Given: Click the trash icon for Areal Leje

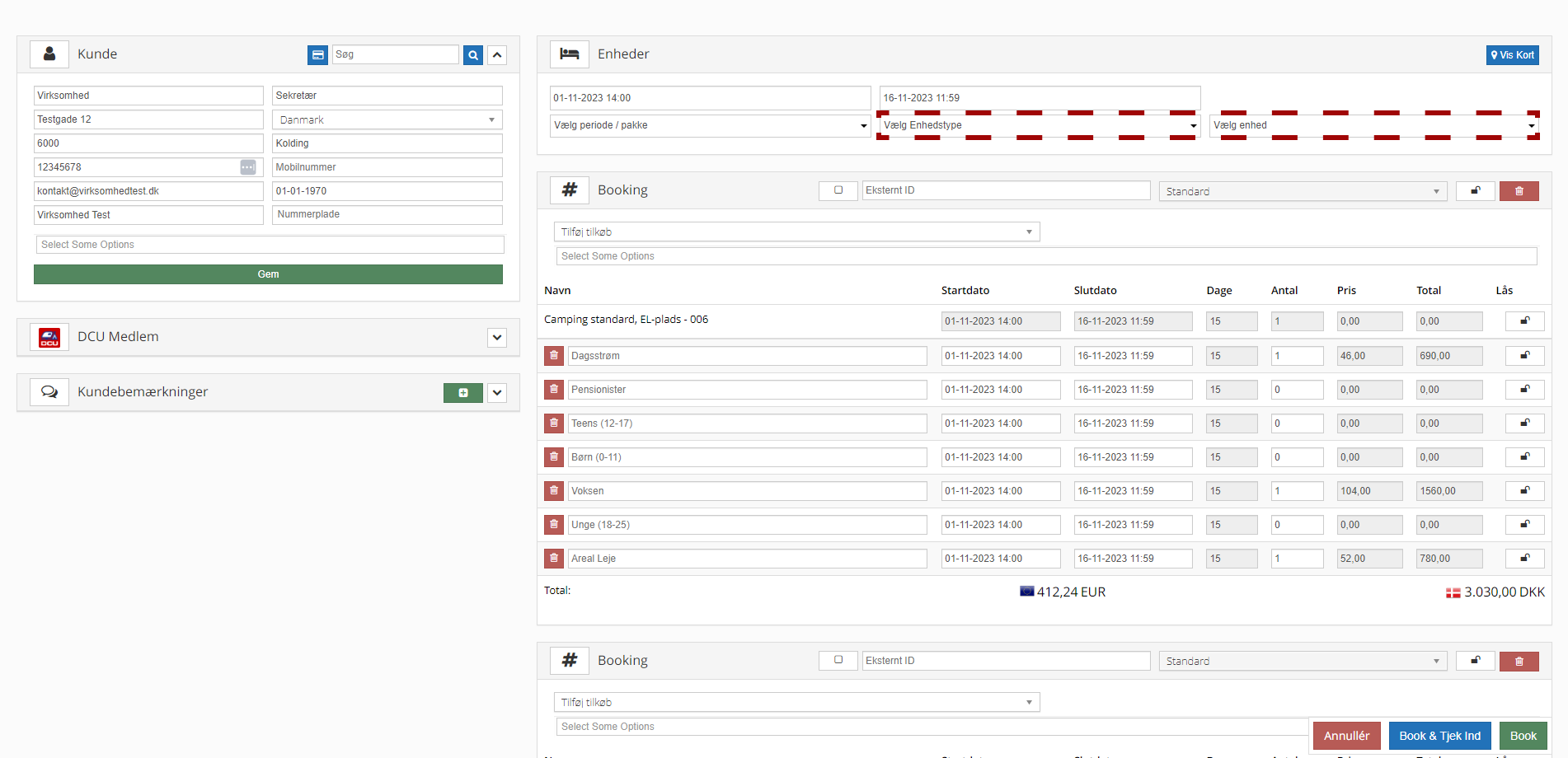Looking at the screenshot, I should (554, 559).
